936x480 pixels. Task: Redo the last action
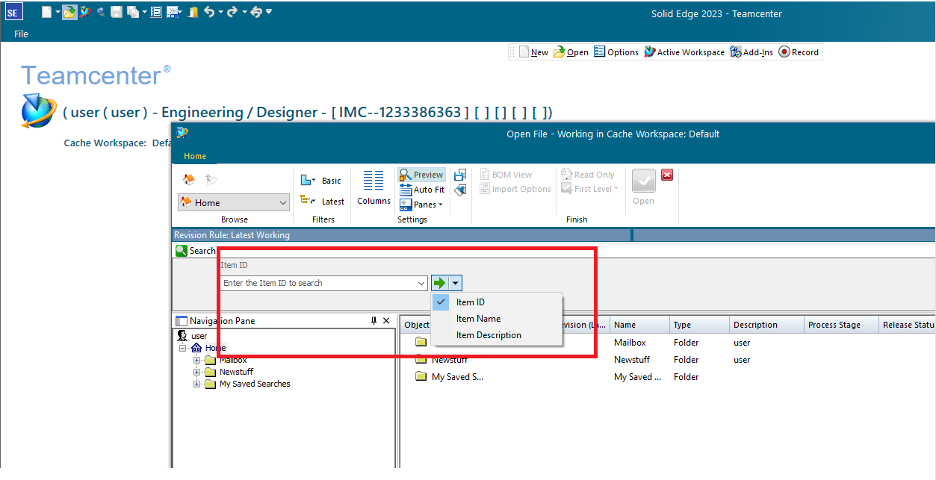tap(232, 12)
